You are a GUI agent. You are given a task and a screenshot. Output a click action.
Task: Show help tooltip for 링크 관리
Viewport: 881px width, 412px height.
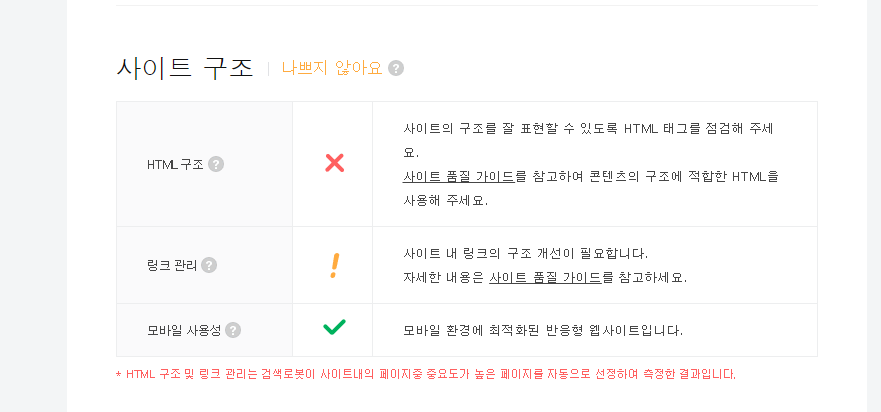click(x=209, y=265)
